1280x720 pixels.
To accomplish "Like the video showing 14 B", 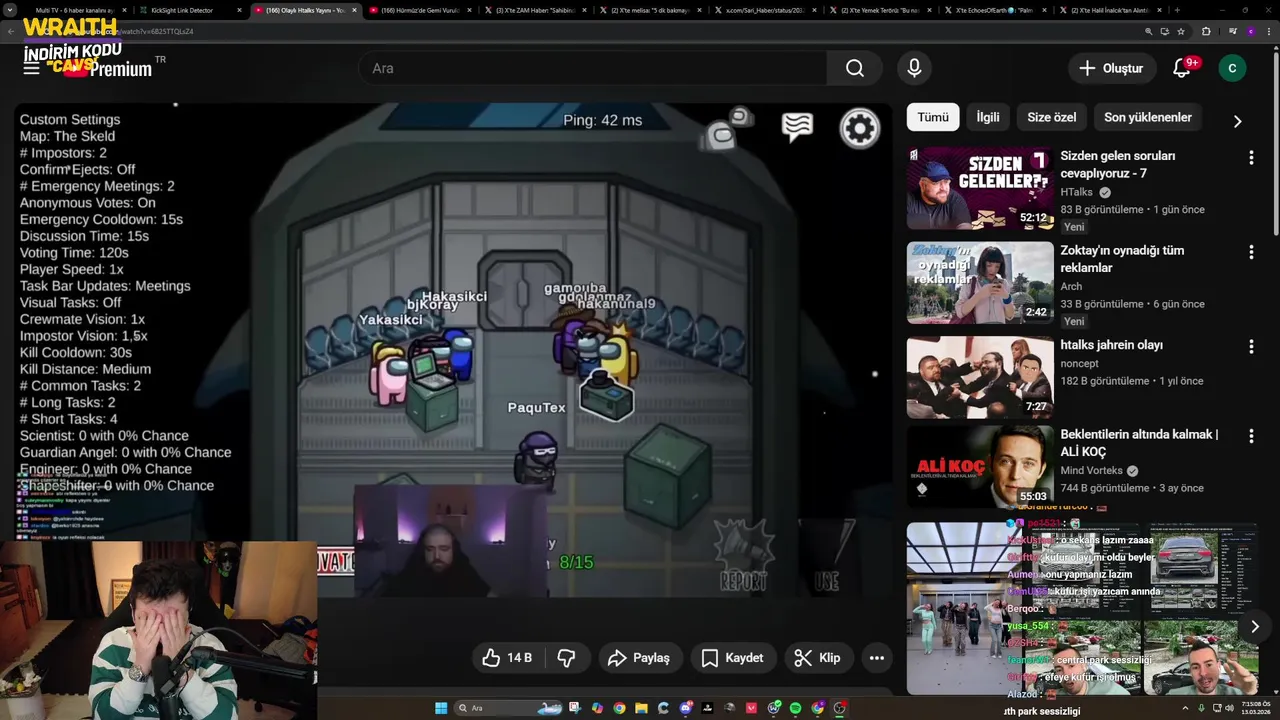I will (x=508, y=657).
